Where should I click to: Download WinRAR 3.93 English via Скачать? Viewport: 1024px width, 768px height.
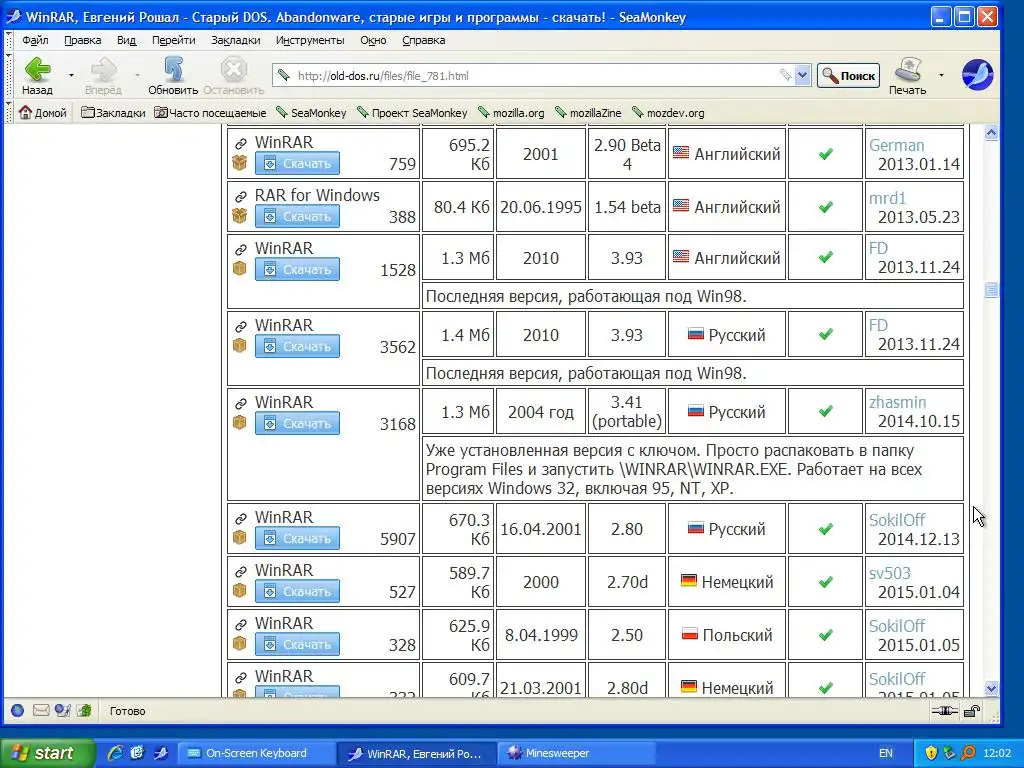click(297, 269)
